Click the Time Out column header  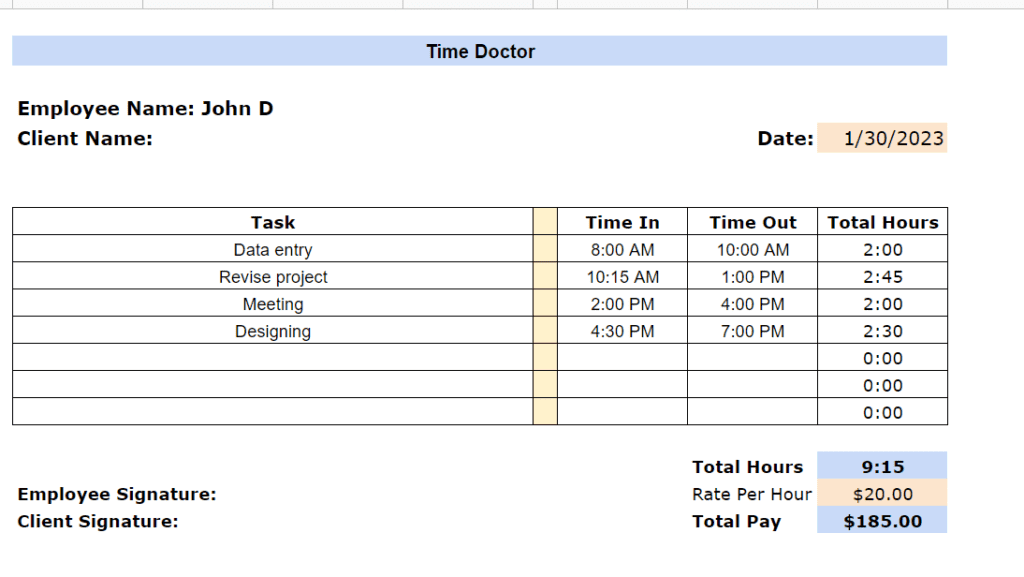click(752, 222)
